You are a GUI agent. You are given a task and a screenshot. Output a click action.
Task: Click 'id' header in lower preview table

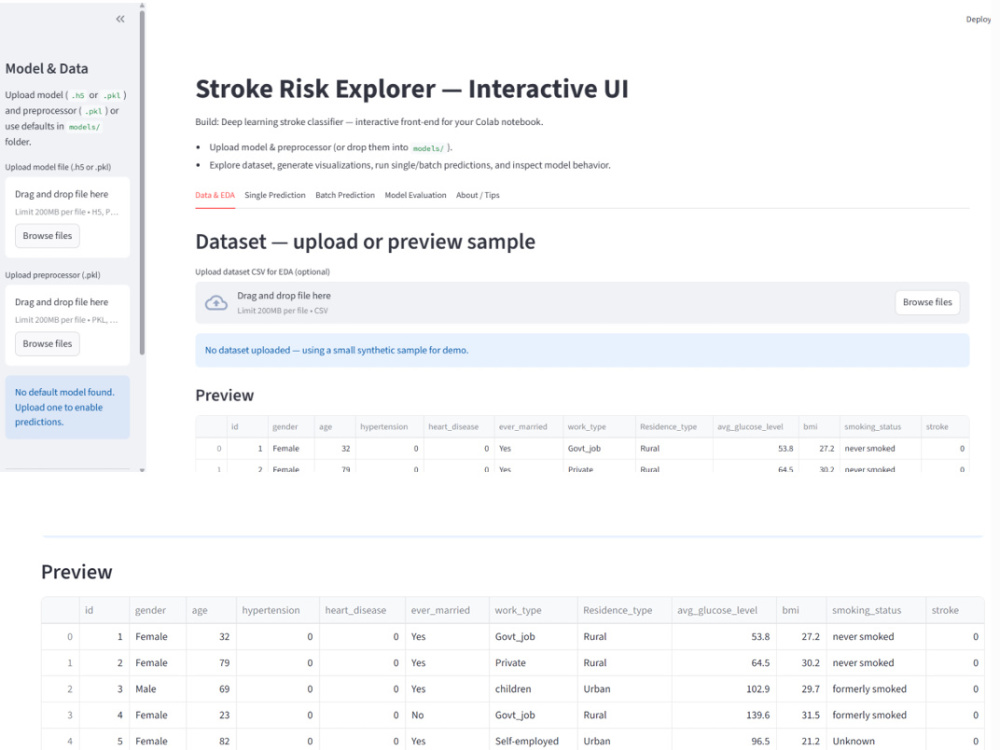[x=104, y=610]
